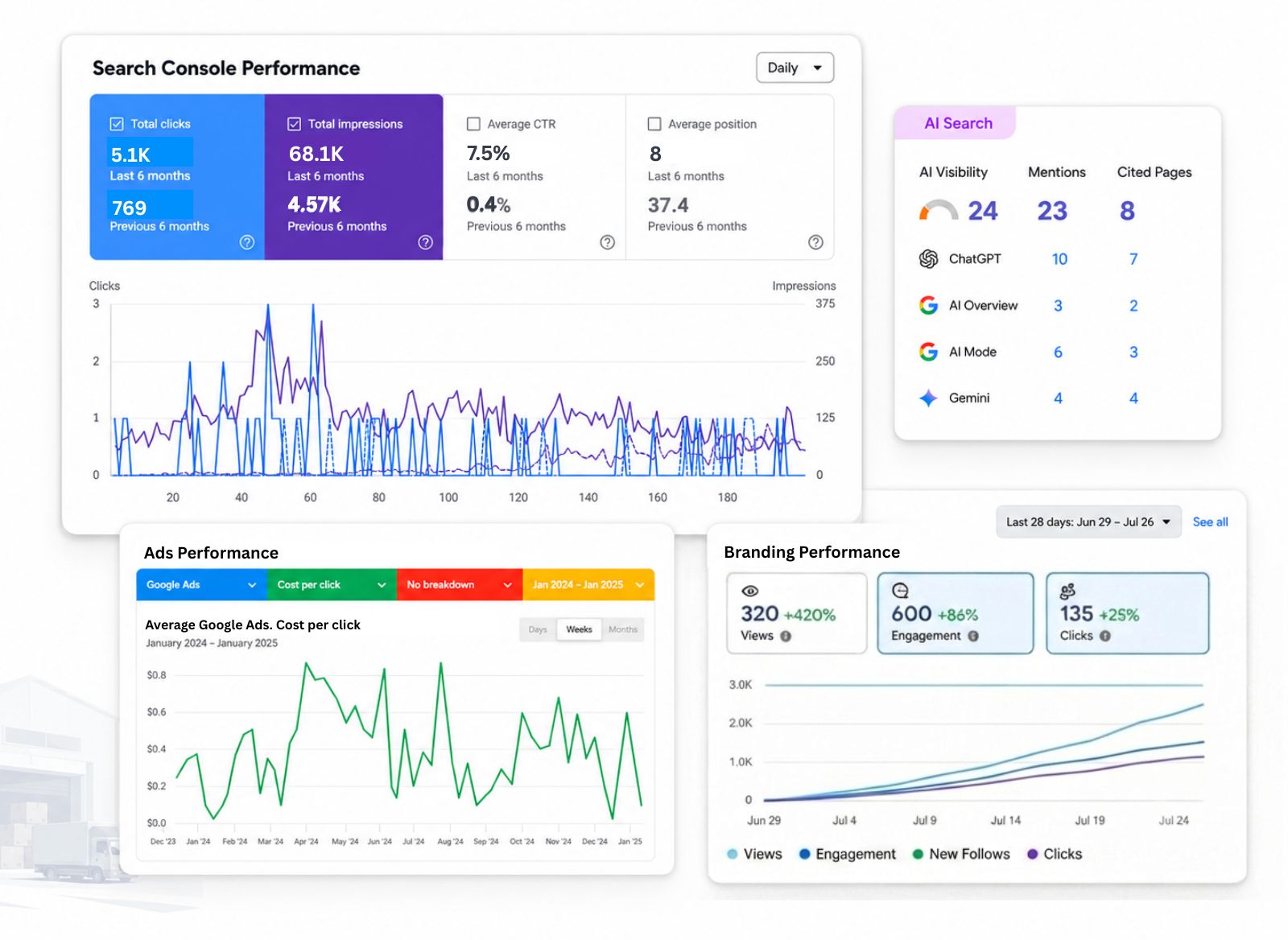Viewport: 1288px width, 940px height.
Task: Open the Google Ads source dropdown
Action: 201,585
